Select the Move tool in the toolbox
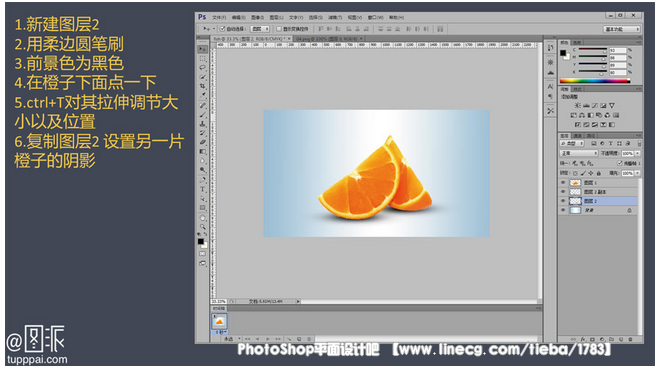The width and height of the screenshot is (661, 366). point(203,49)
